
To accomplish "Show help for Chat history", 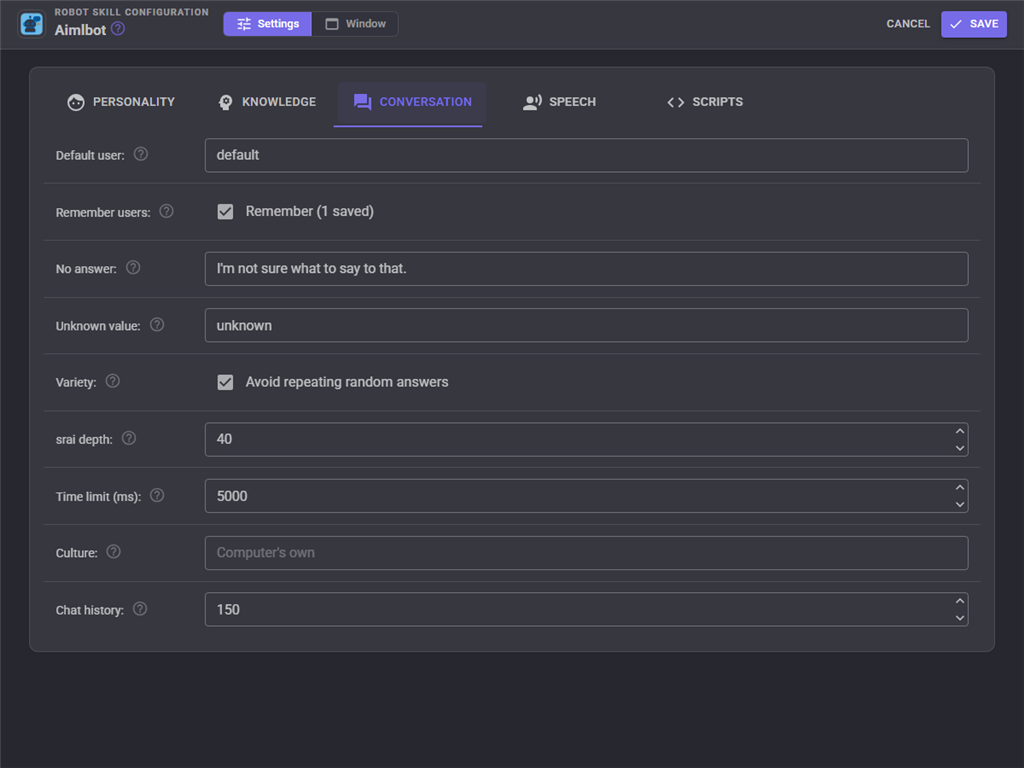I will point(140,609).
